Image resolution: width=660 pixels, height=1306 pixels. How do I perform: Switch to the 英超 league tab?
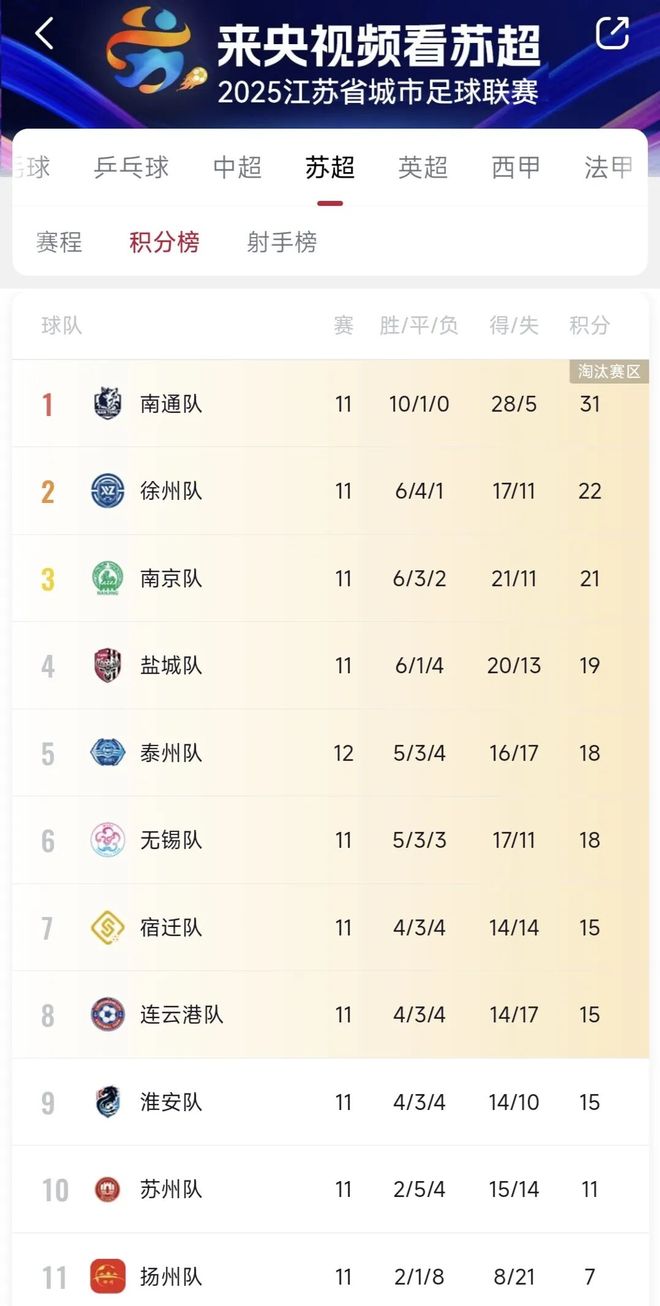[422, 167]
